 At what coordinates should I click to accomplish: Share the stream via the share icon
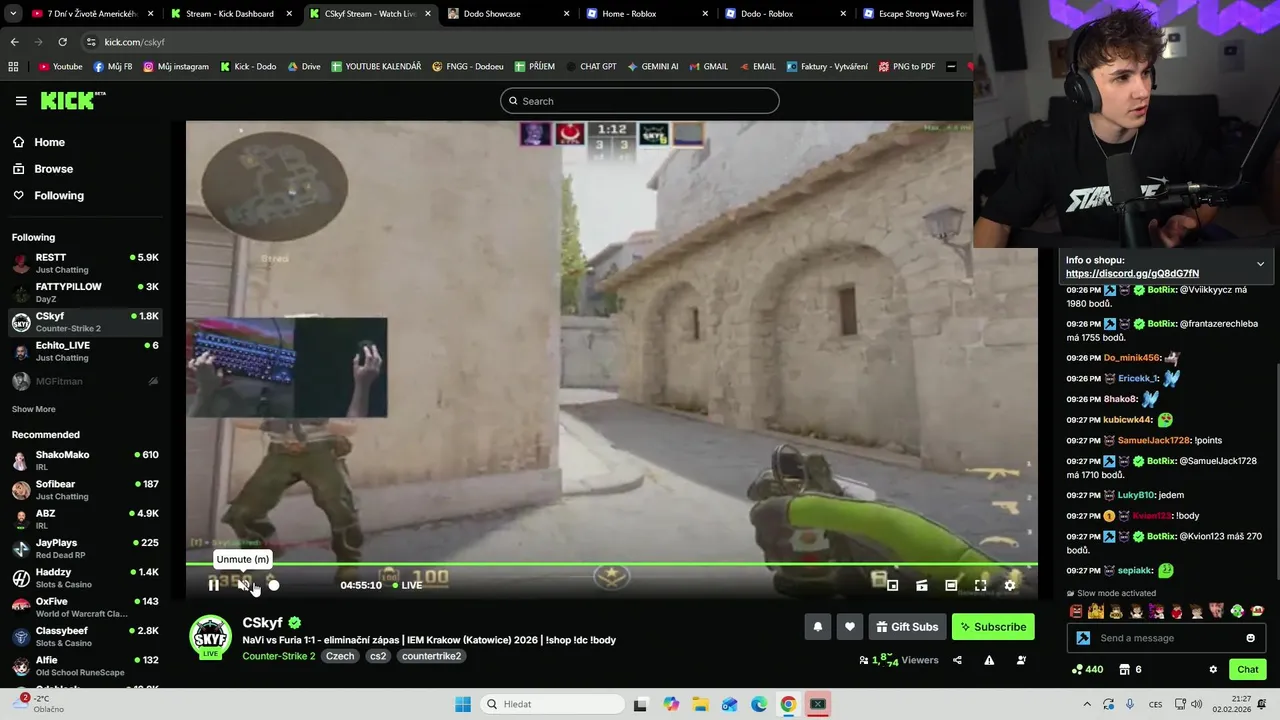click(957, 660)
